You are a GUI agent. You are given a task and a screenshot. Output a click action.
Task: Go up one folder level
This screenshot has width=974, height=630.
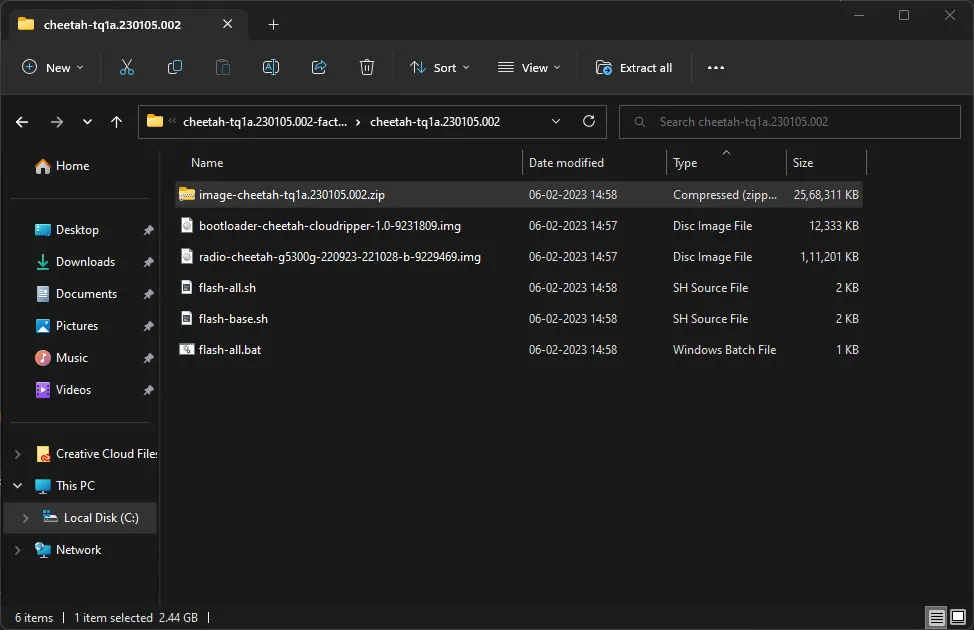(x=117, y=122)
